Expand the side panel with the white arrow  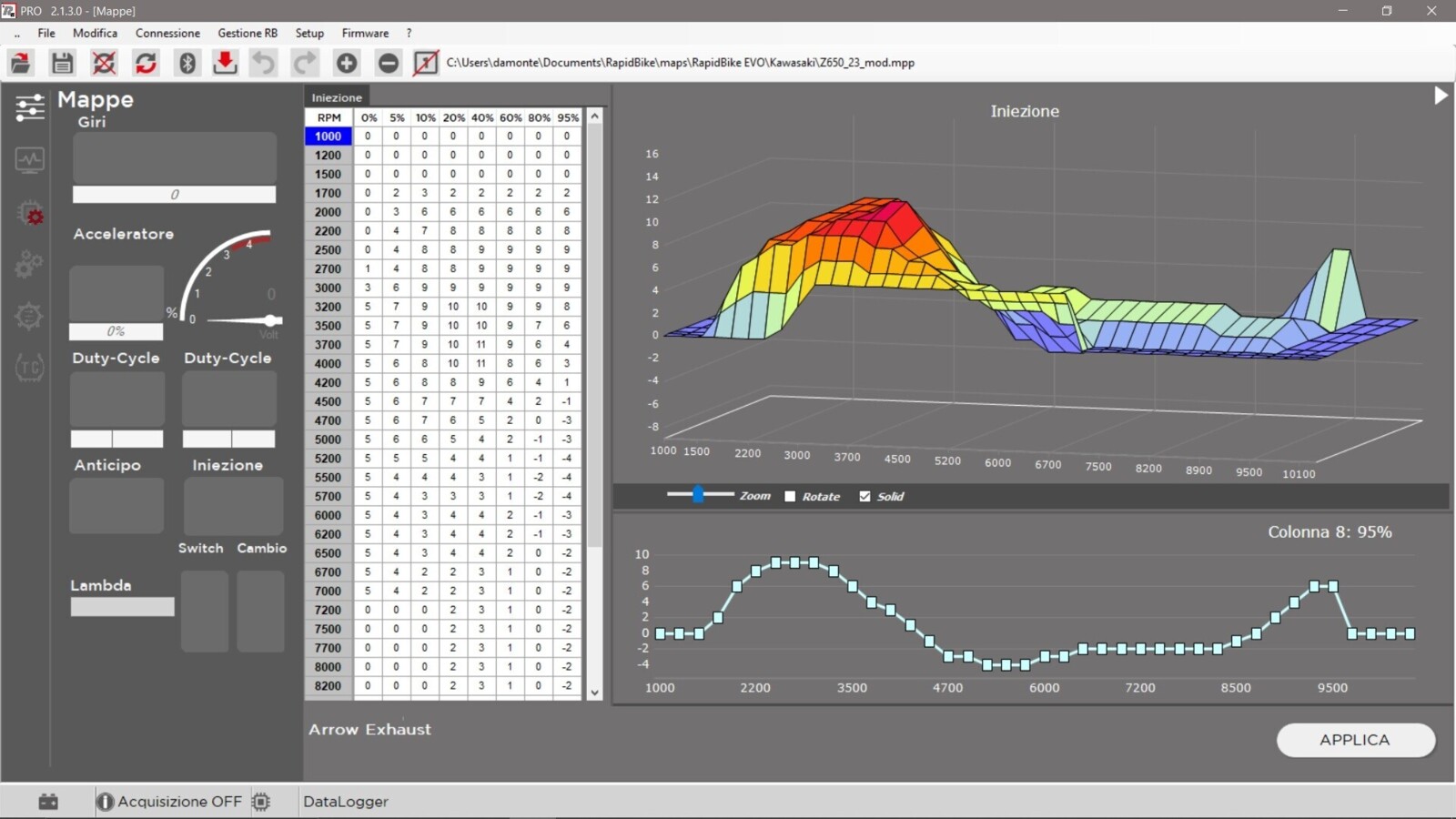pyautogui.click(x=1440, y=96)
